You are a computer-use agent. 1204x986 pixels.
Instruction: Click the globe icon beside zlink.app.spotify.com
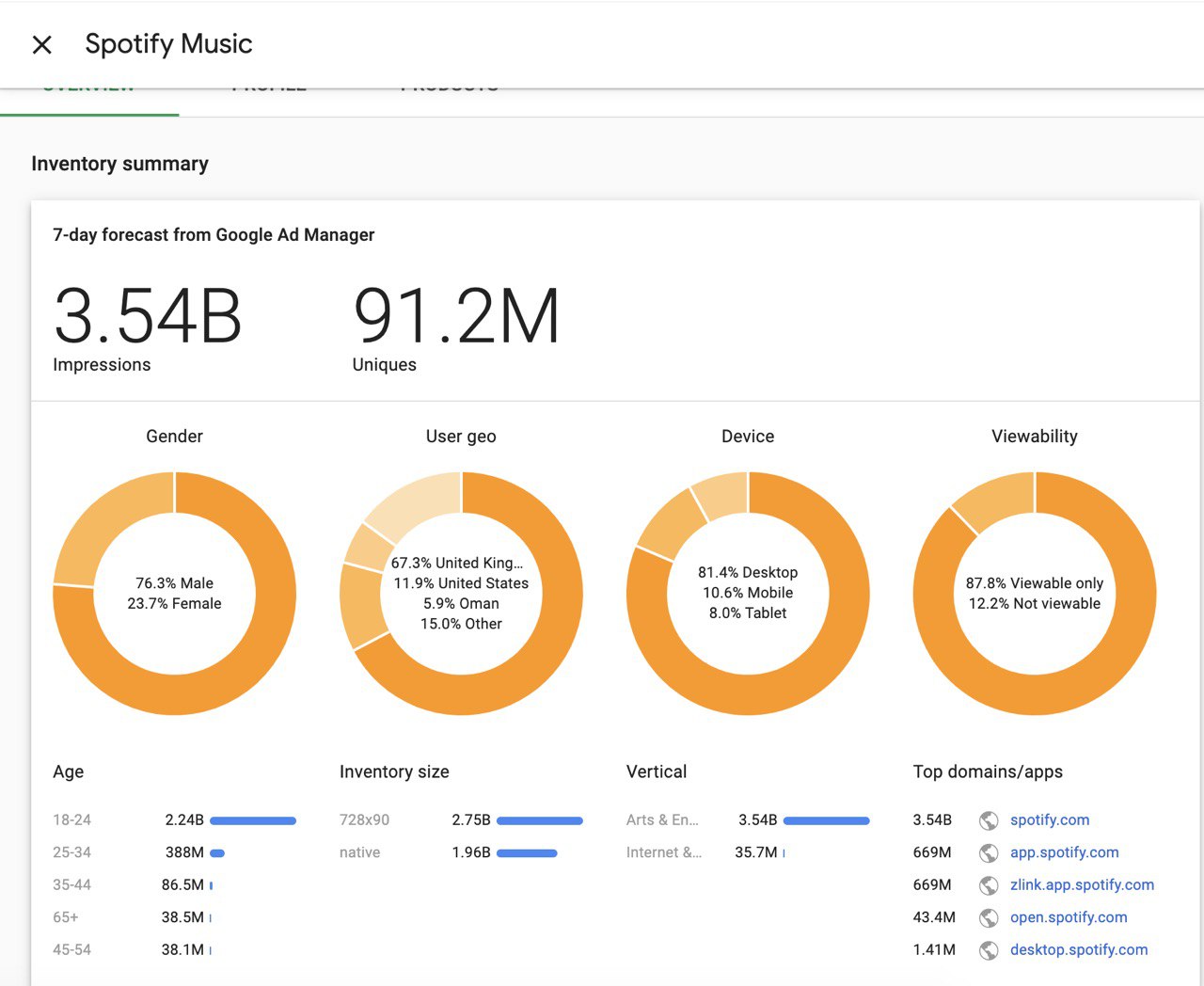point(989,885)
